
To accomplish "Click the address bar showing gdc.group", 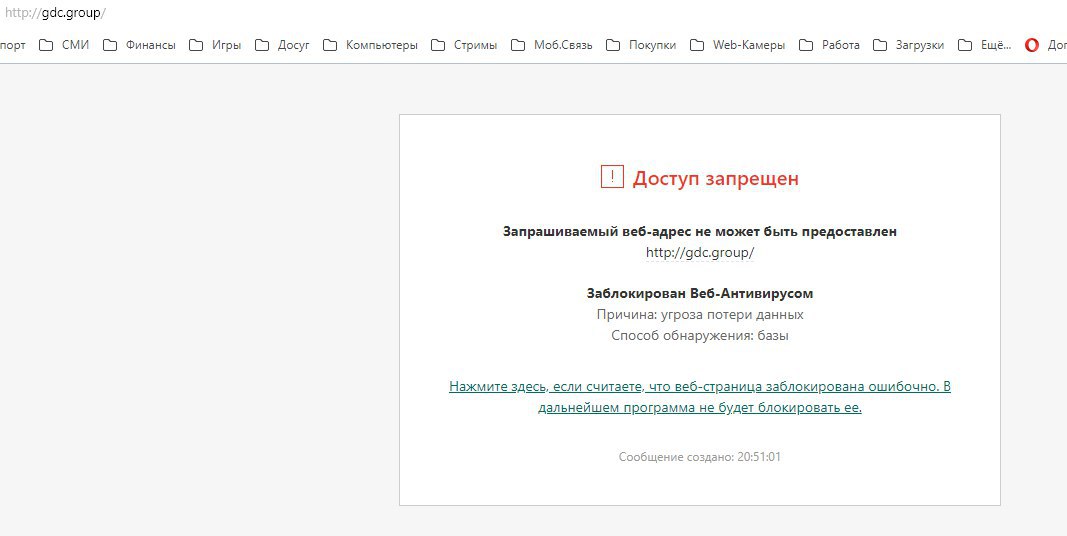I will [x=54, y=12].
